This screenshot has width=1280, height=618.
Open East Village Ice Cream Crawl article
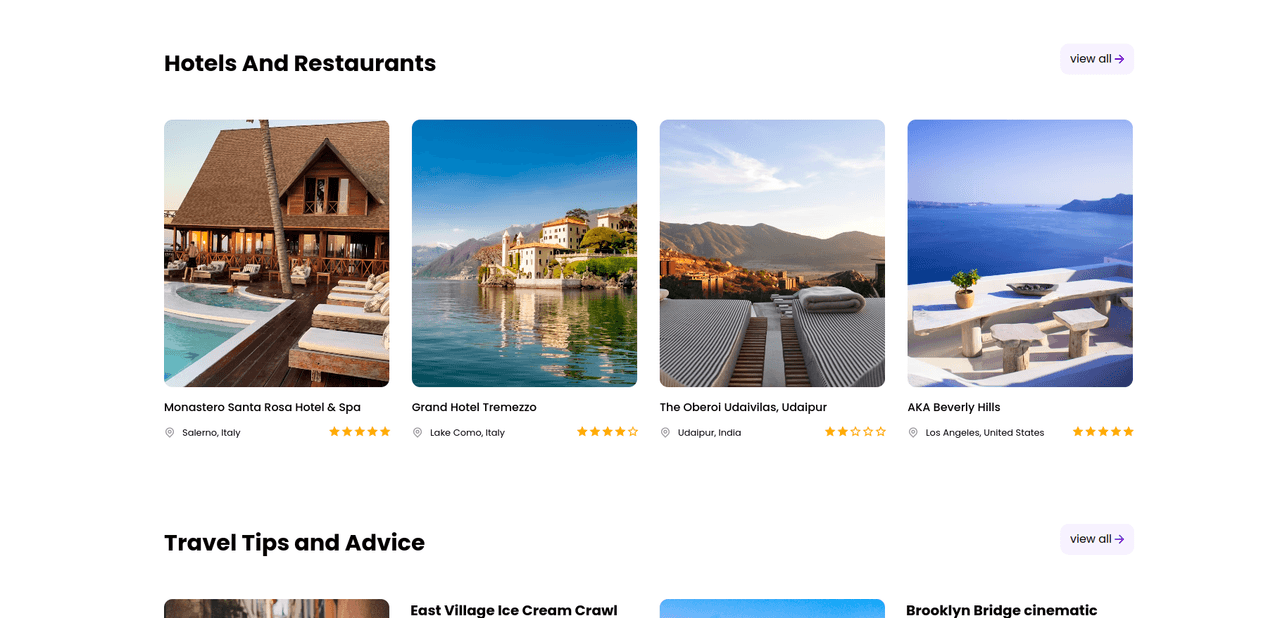514,610
